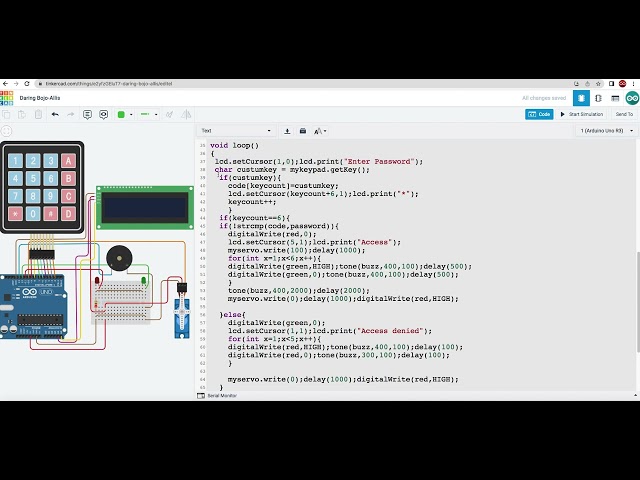Click keypad key 5
Viewport: 640px width, 480px height.
pos(33,178)
